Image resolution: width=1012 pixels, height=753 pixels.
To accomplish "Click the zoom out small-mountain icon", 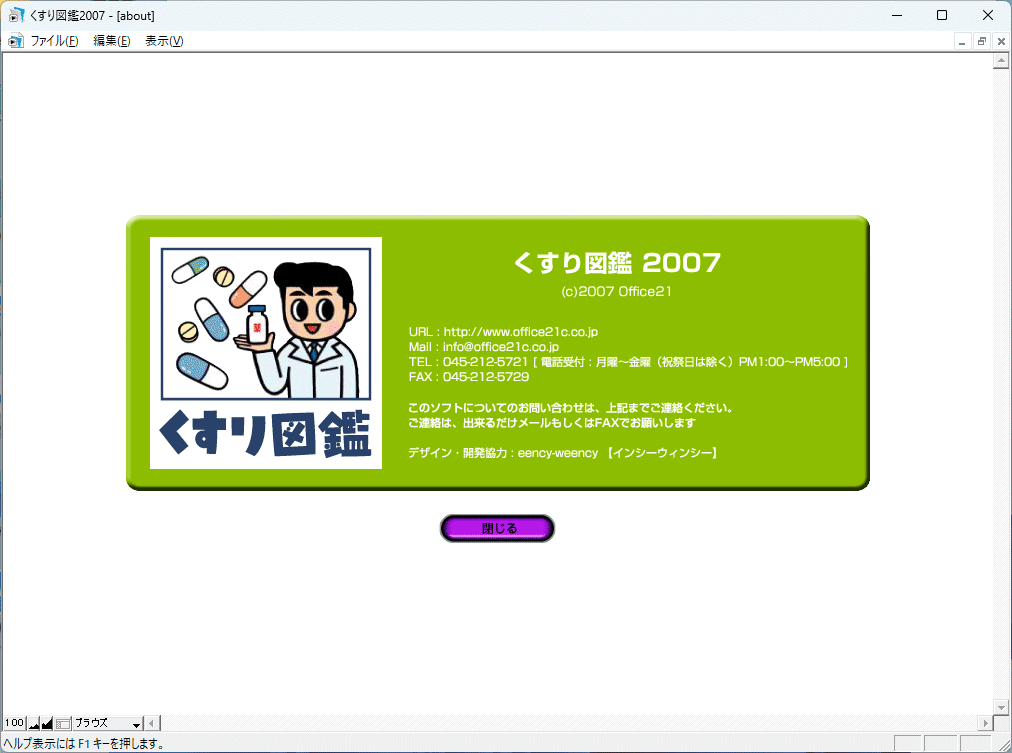I will [x=34, y=723].
